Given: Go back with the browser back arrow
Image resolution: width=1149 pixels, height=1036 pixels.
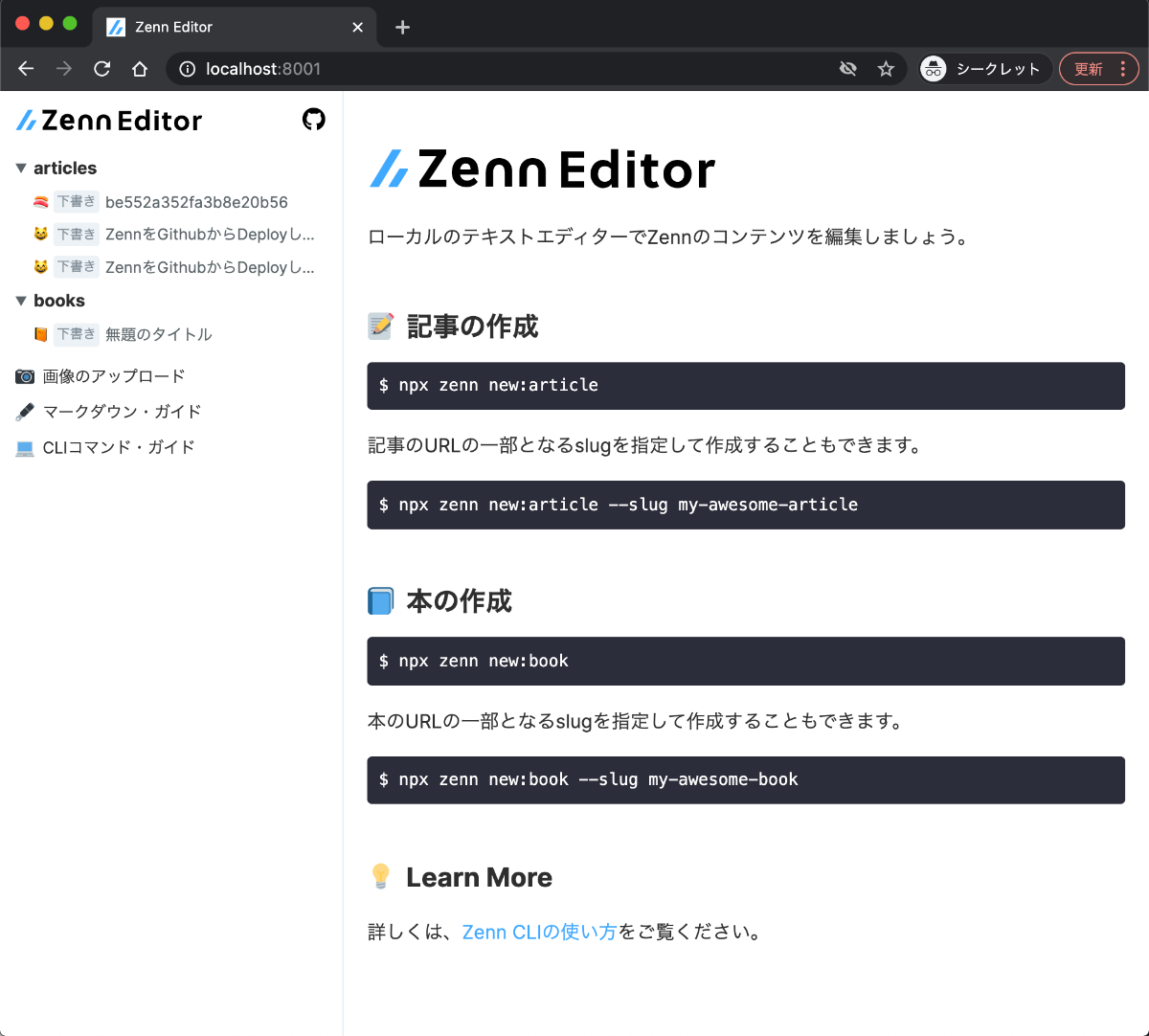Looking at the screenshot, I should [x=26, y=69].
